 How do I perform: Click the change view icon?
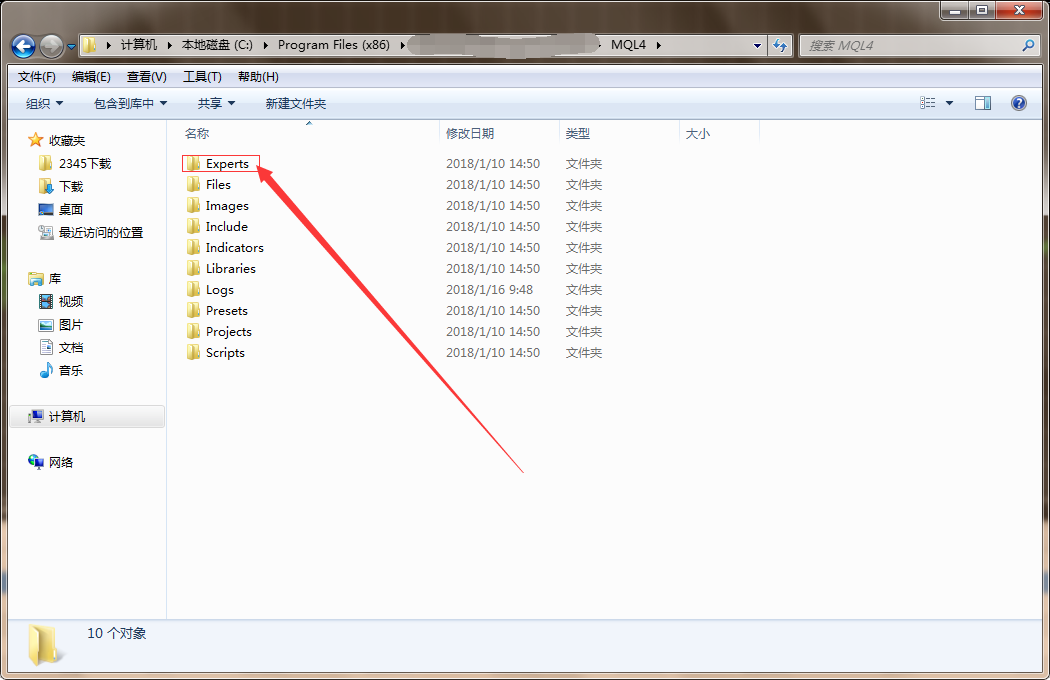pos(928,103)
